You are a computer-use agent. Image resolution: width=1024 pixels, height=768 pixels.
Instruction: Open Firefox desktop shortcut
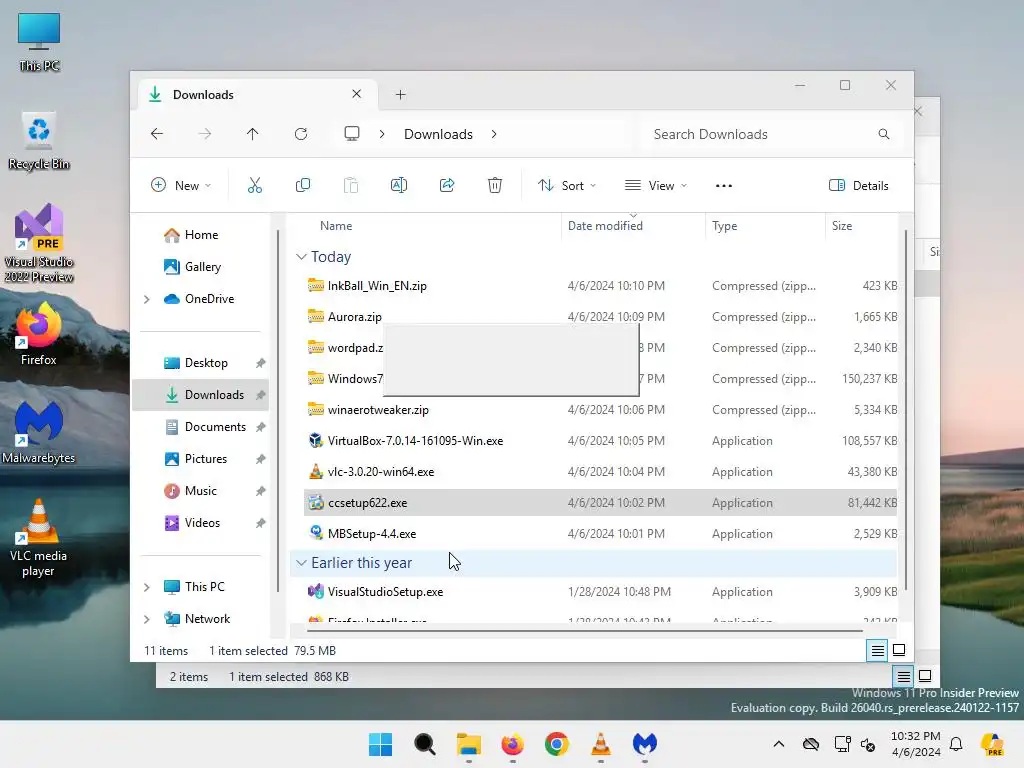coord(39,334)
